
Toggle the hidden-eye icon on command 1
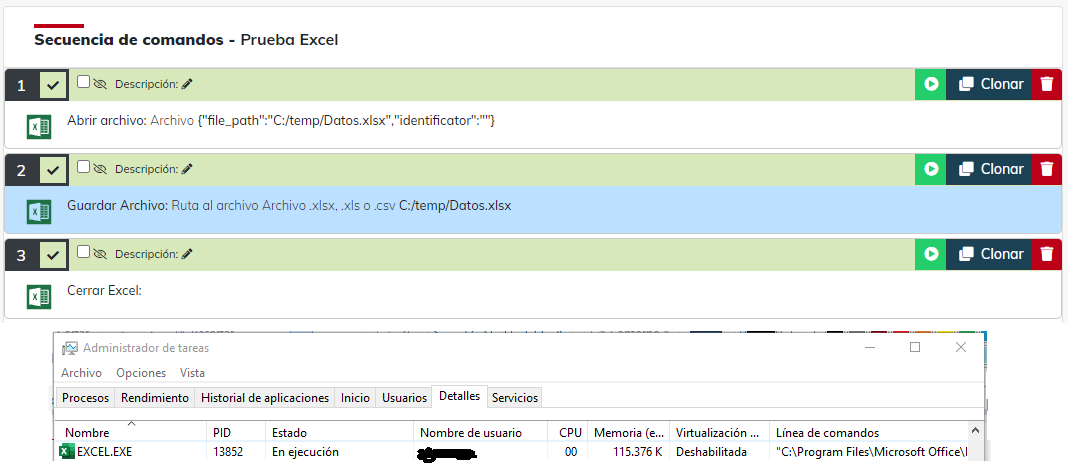(100, 85)
